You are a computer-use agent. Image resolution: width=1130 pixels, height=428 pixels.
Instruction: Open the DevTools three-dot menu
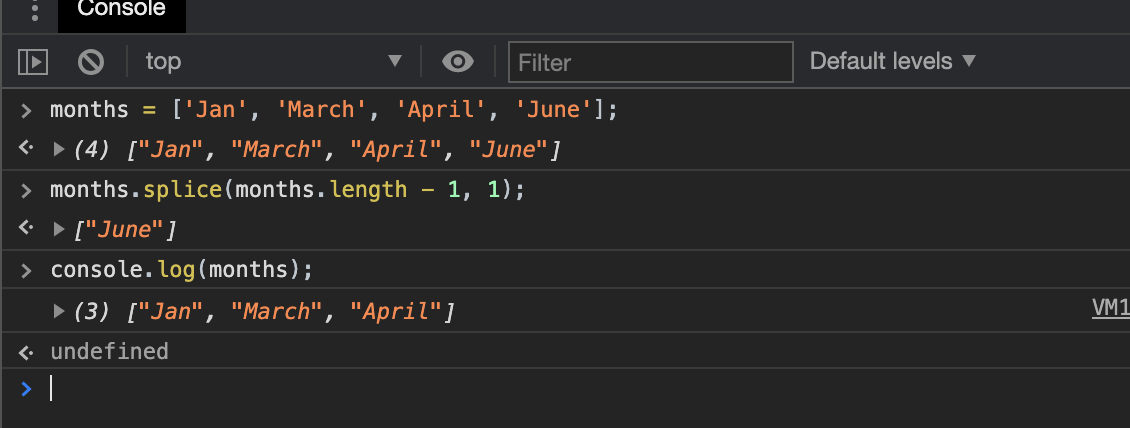coord(36,11)
